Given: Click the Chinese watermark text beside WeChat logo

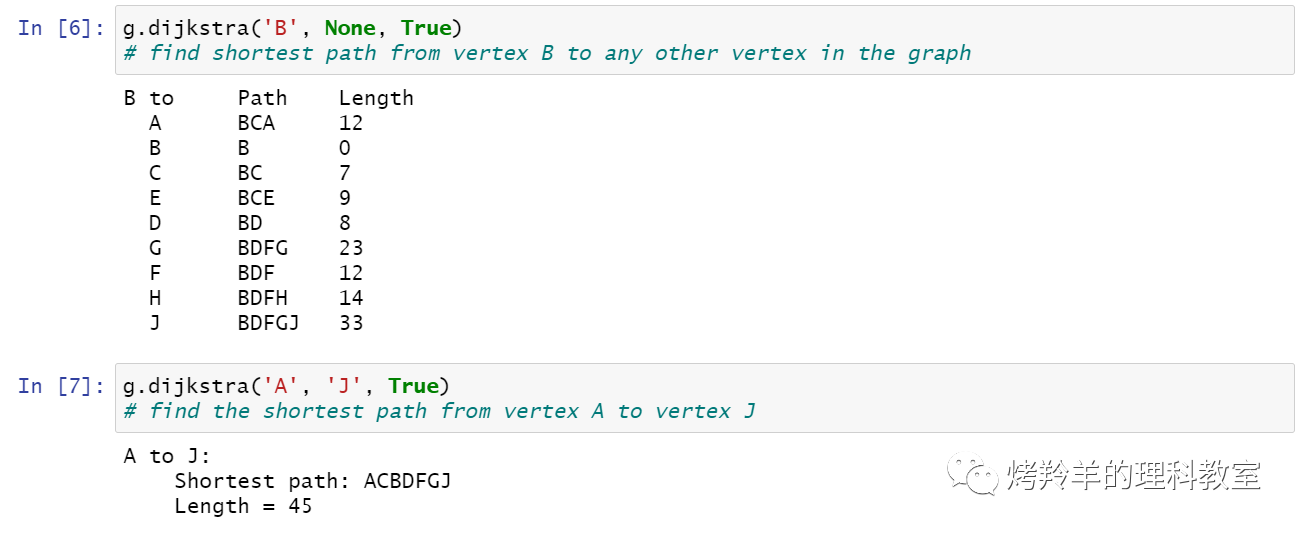Looking at the screenshot, I should point(1133,475).
